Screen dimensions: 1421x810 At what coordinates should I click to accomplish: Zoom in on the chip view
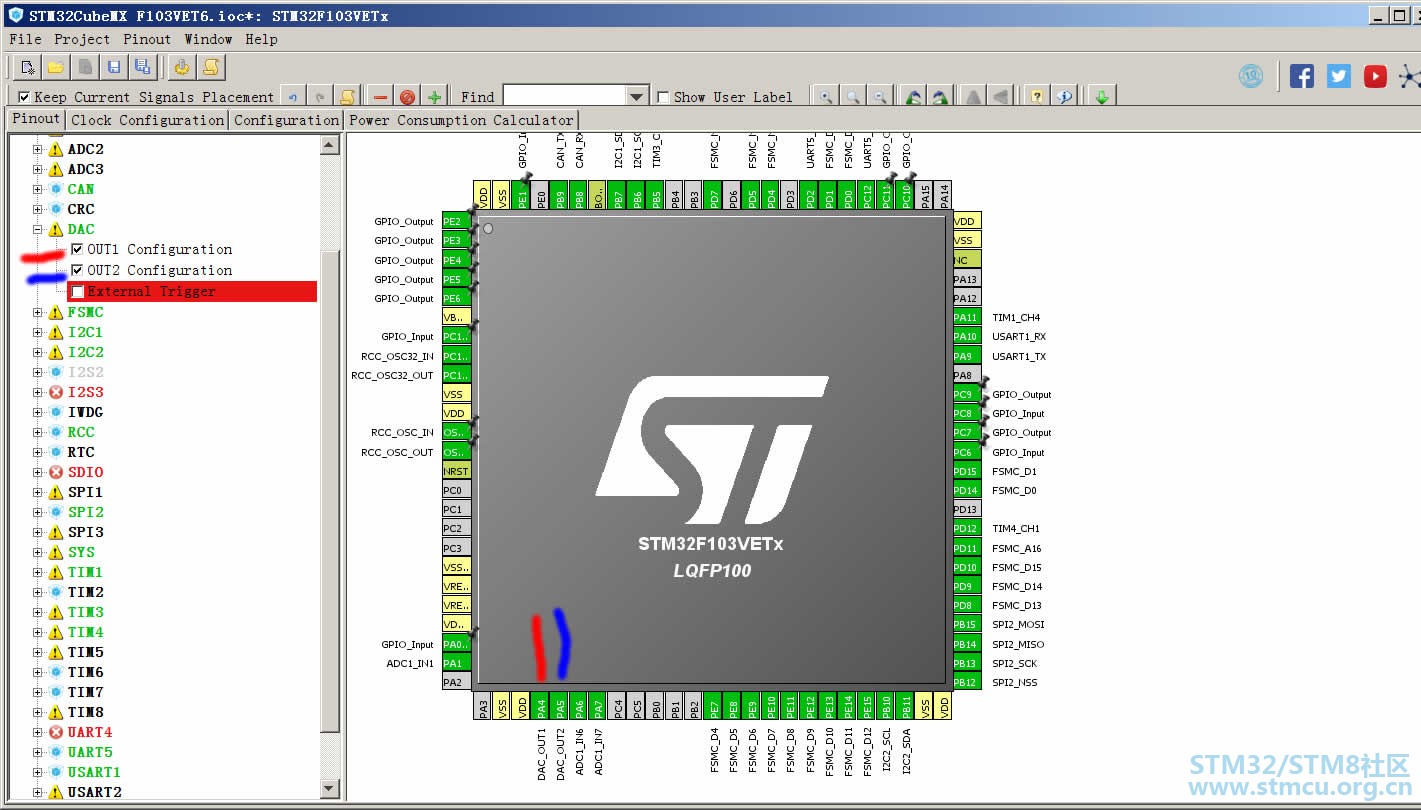[x=826, y=97]
